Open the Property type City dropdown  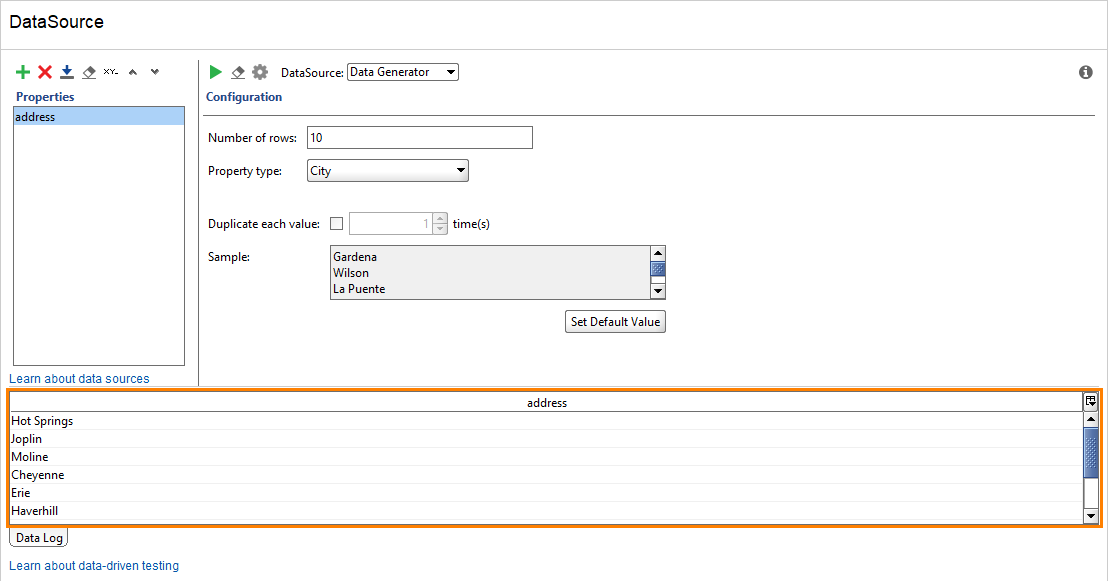point(387,170)
